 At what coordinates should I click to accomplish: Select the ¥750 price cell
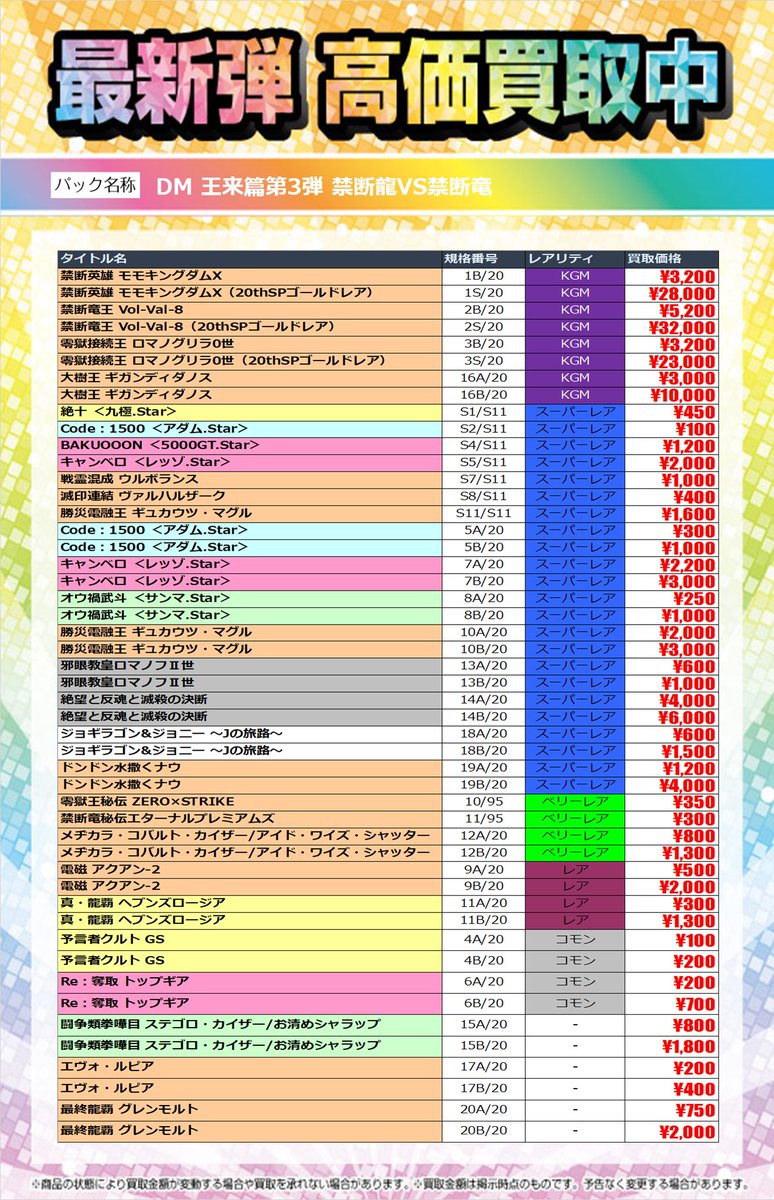671,1110
